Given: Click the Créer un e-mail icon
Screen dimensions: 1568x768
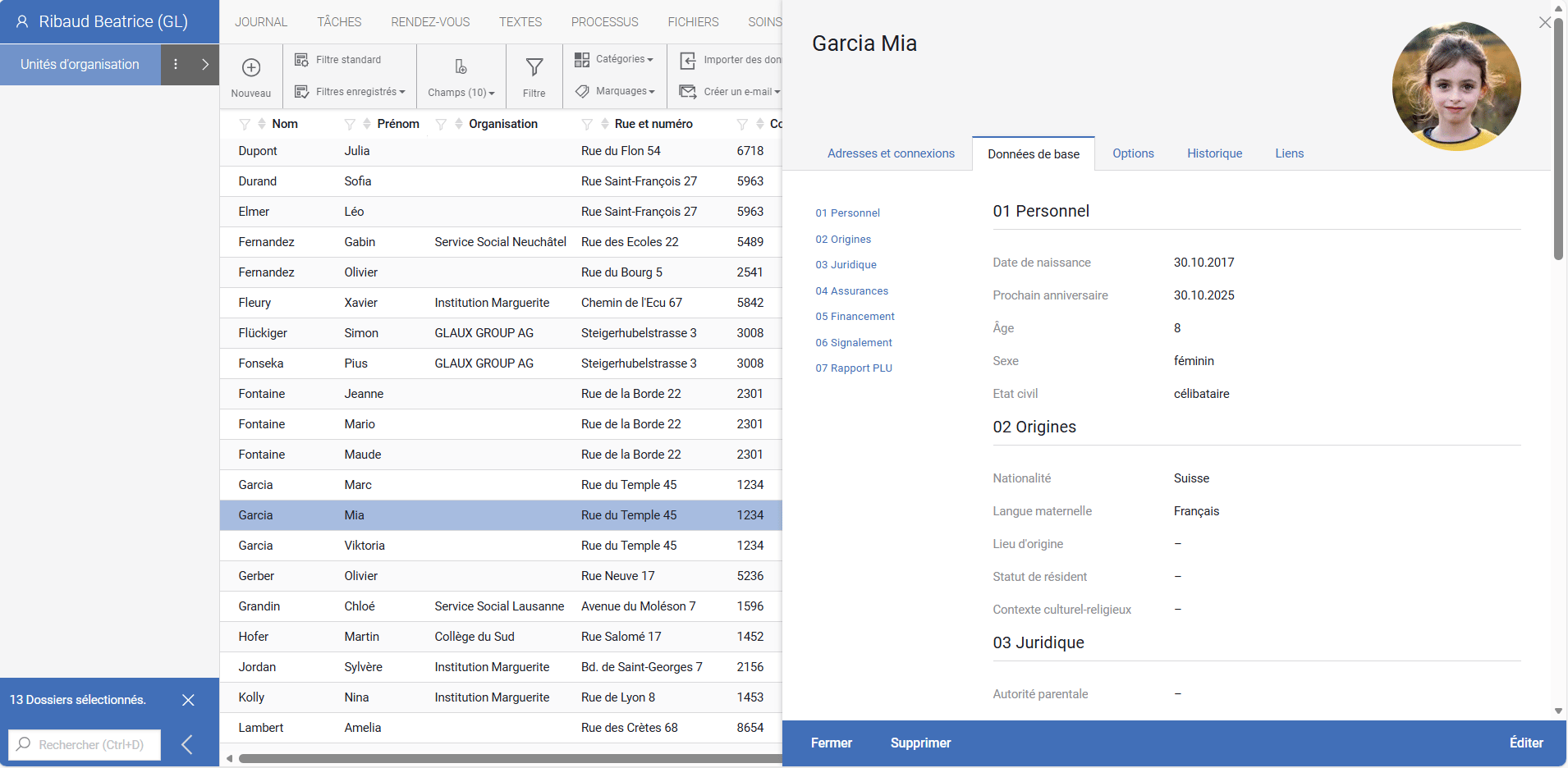Looking at the screenshot, I should (x=688, y=91).
